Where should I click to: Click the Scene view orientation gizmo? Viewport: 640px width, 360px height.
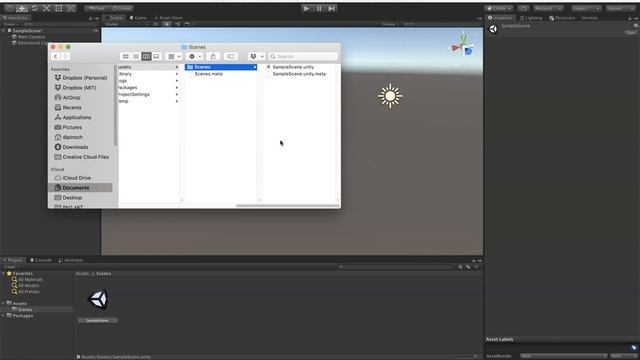click(463, 46)
